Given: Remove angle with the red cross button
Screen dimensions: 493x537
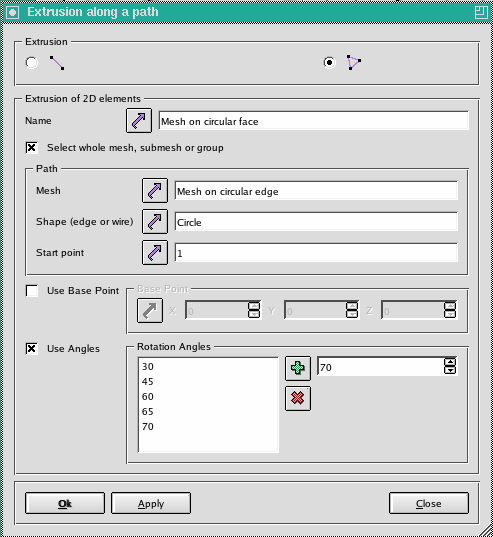Looking at the screenshot, I should (298, 398).
